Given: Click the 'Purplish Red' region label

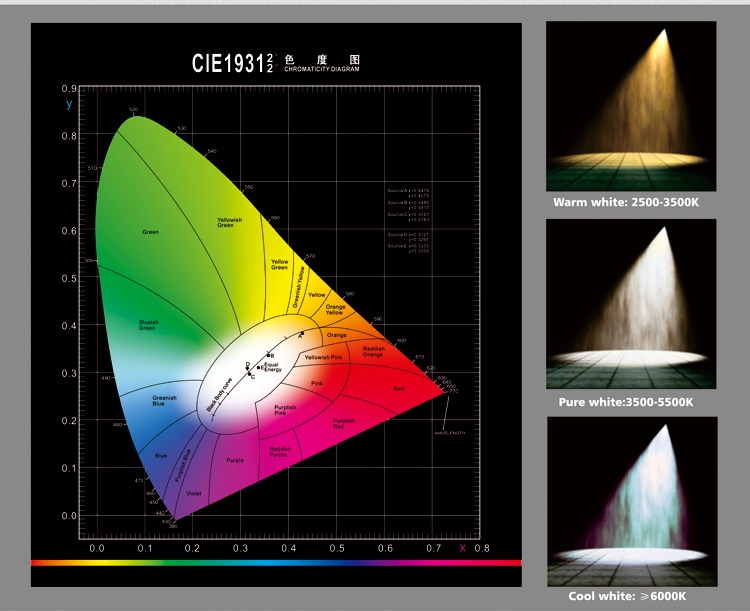Looking at the screenshot, I should click(343, 423).
